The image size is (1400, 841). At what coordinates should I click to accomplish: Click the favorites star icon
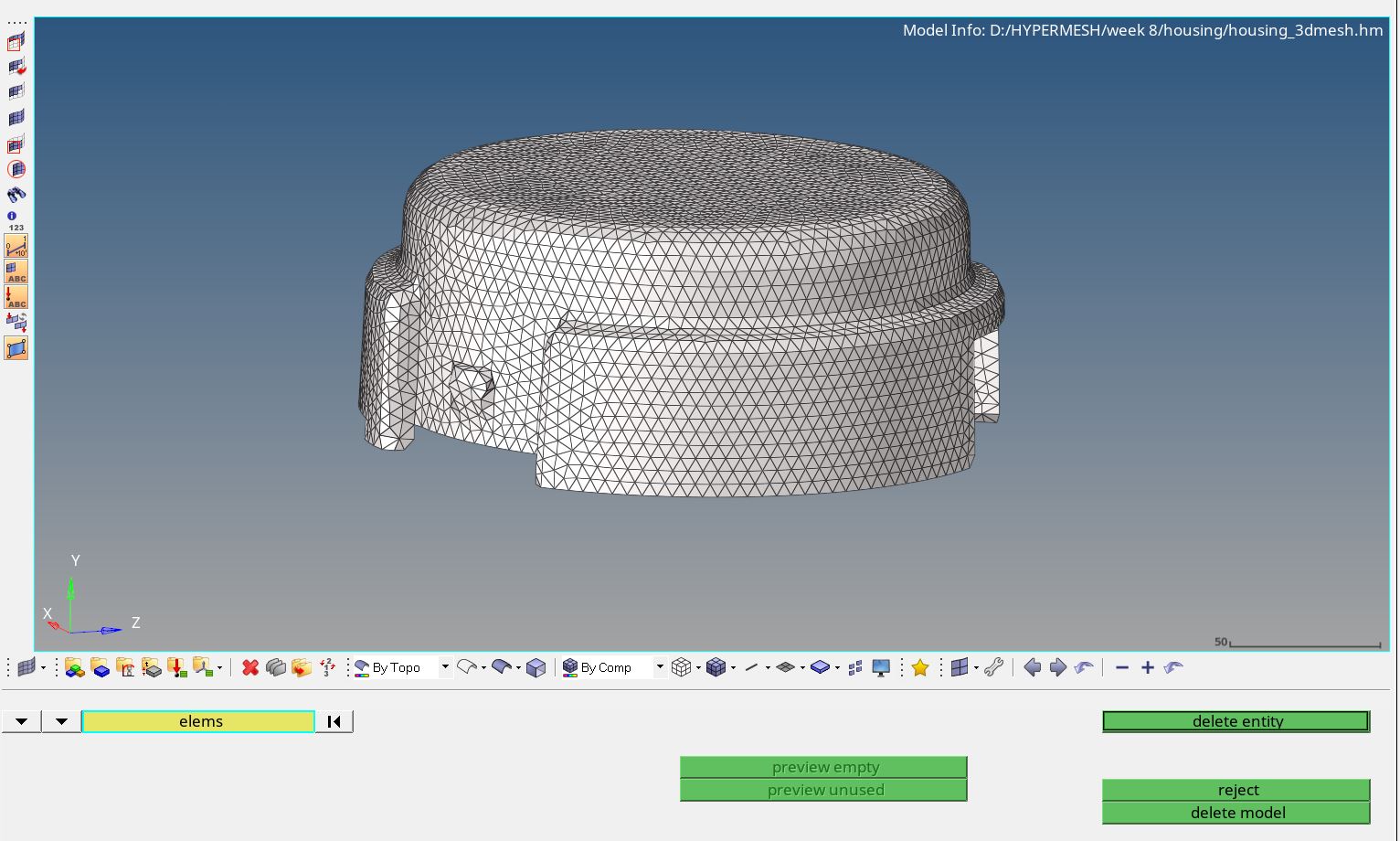[x=919, y=667]
